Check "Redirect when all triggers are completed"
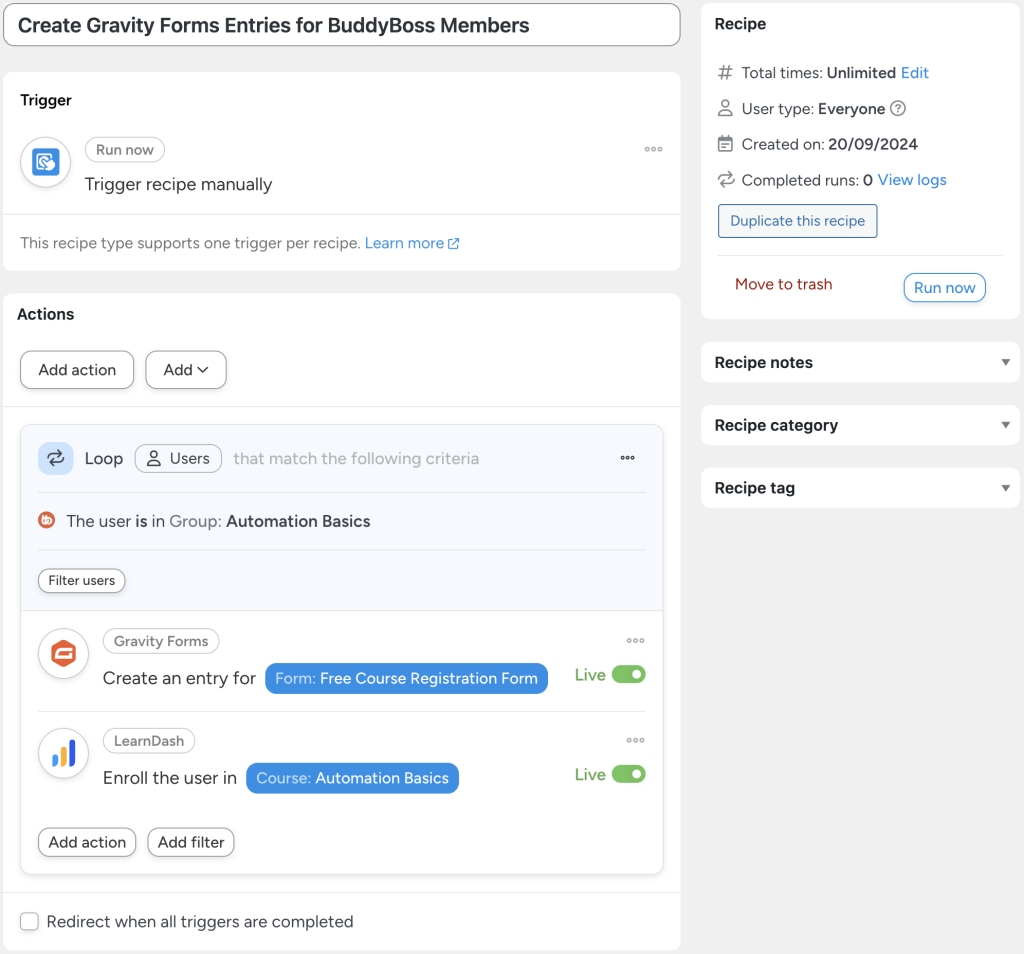Screen dimensions: 1024x954 click(29, 921)
